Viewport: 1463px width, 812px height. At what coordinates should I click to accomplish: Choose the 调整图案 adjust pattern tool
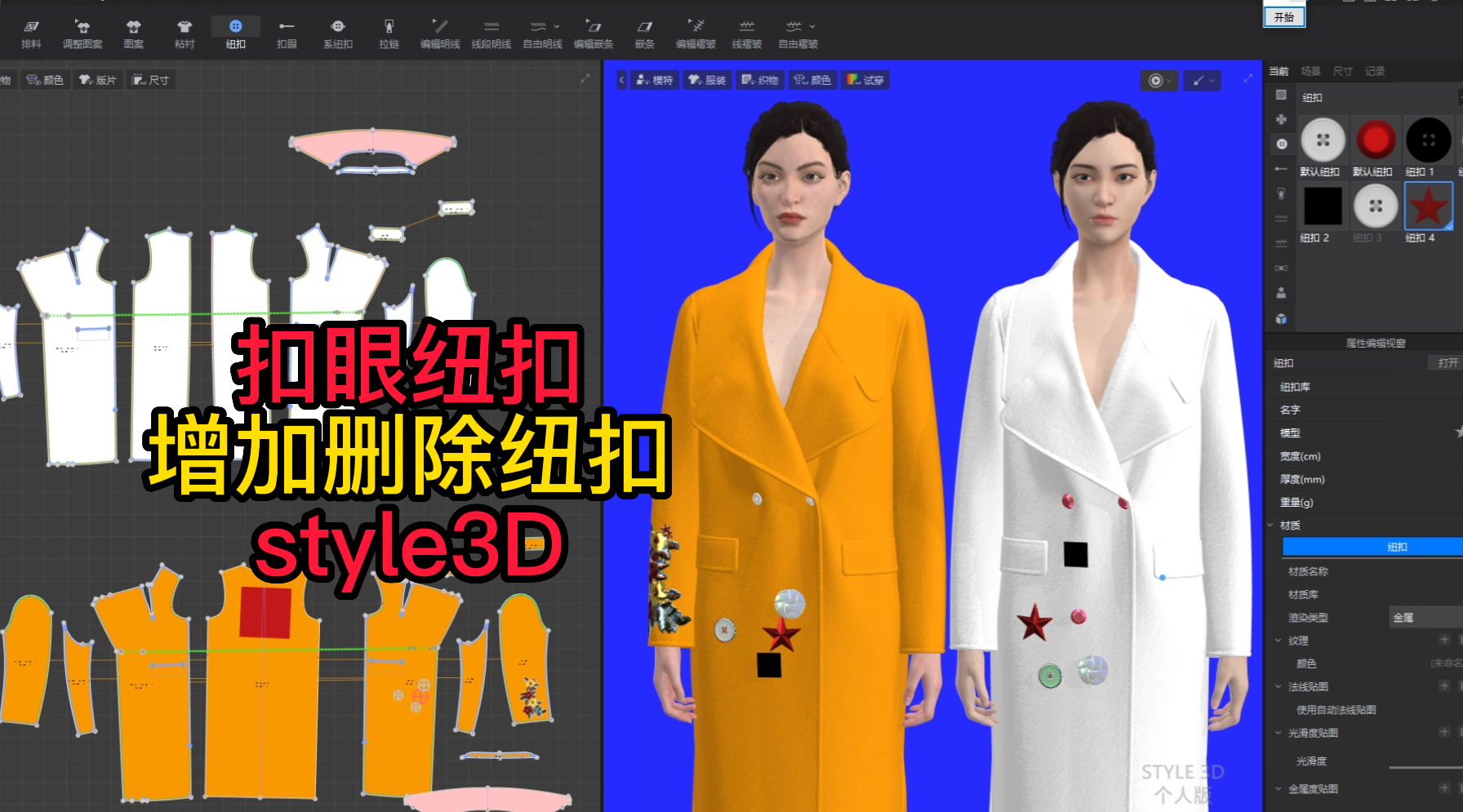(82, 34)
